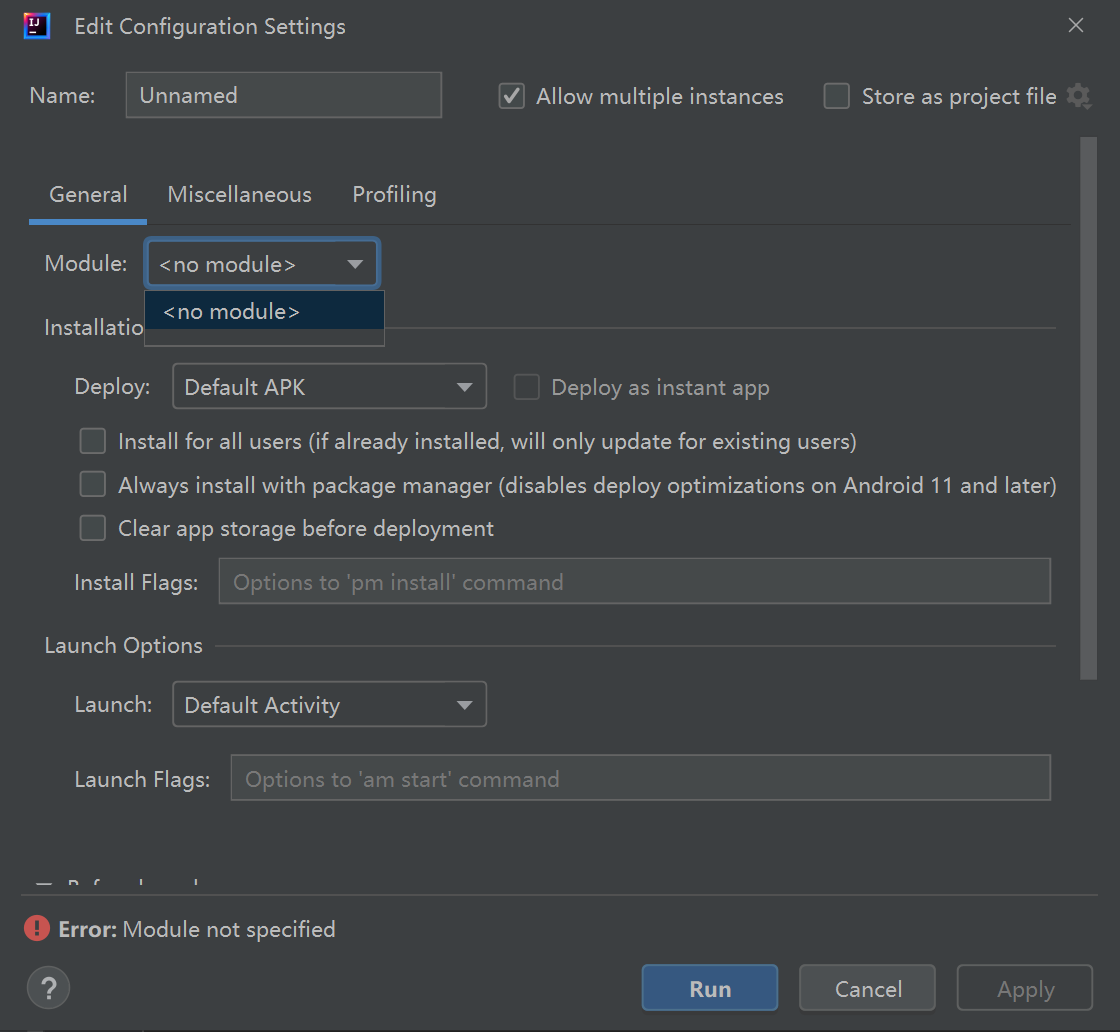Image resolution: width=1120 pixels, height=1032 pixels.
Task: Click the Run button
Action: (x=709, y=987)
